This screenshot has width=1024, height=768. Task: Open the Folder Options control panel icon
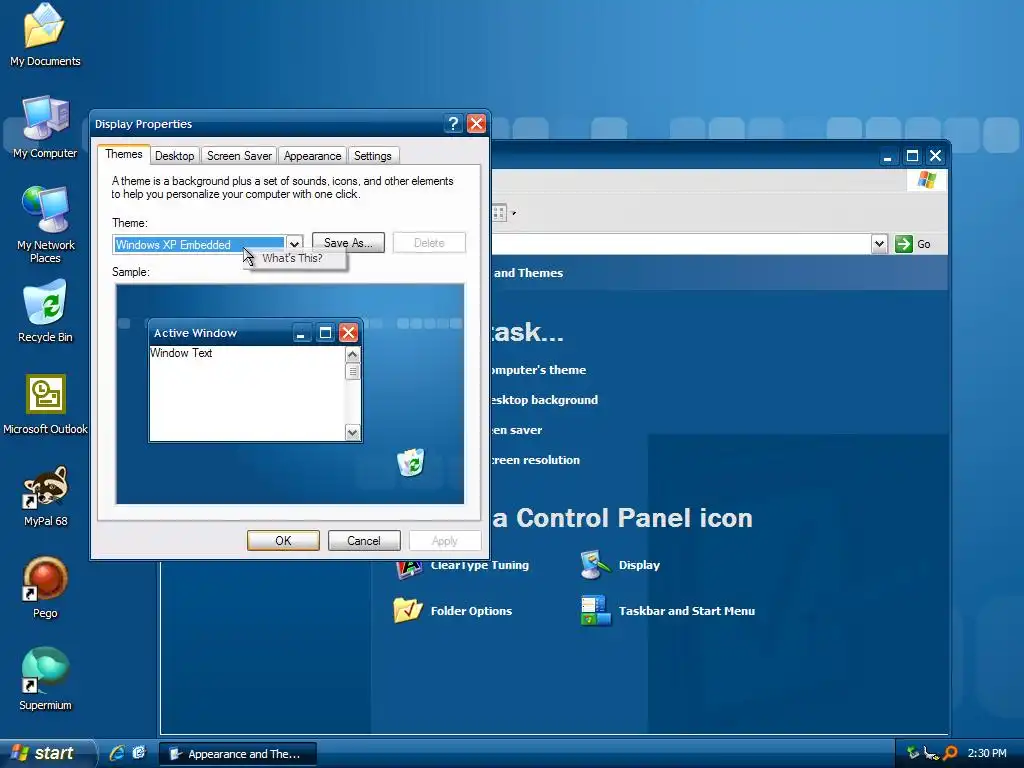pyautogui.click(x=408, y=611)
